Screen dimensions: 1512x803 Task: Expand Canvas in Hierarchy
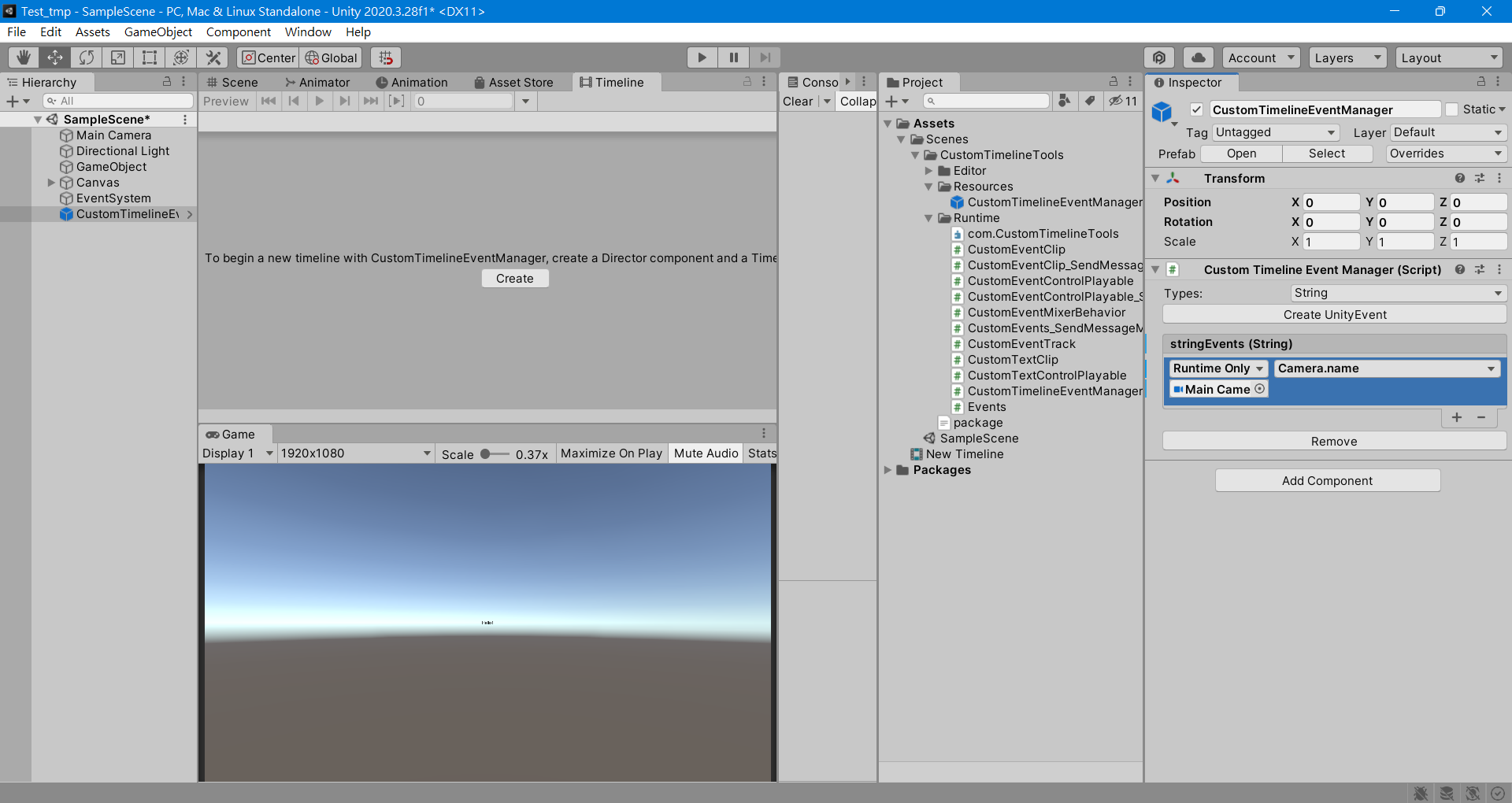click(x=51, y=183)
